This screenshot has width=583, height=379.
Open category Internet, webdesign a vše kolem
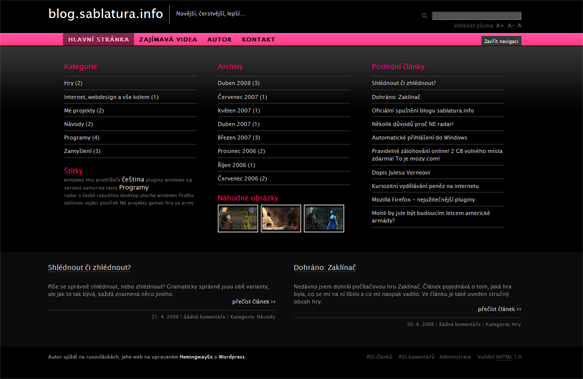[111, 97]
